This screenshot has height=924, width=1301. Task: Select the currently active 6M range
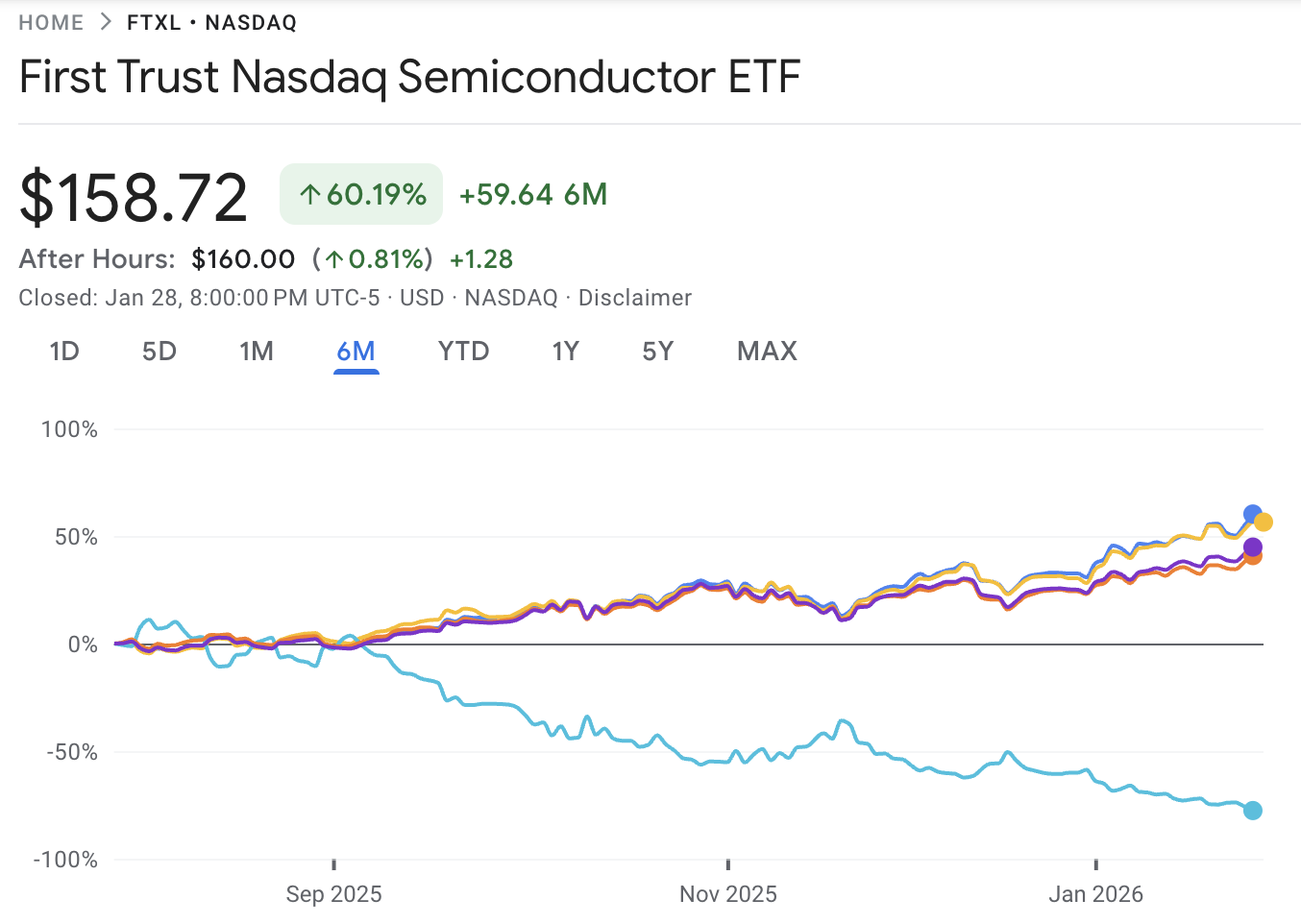tap(356, 352)
